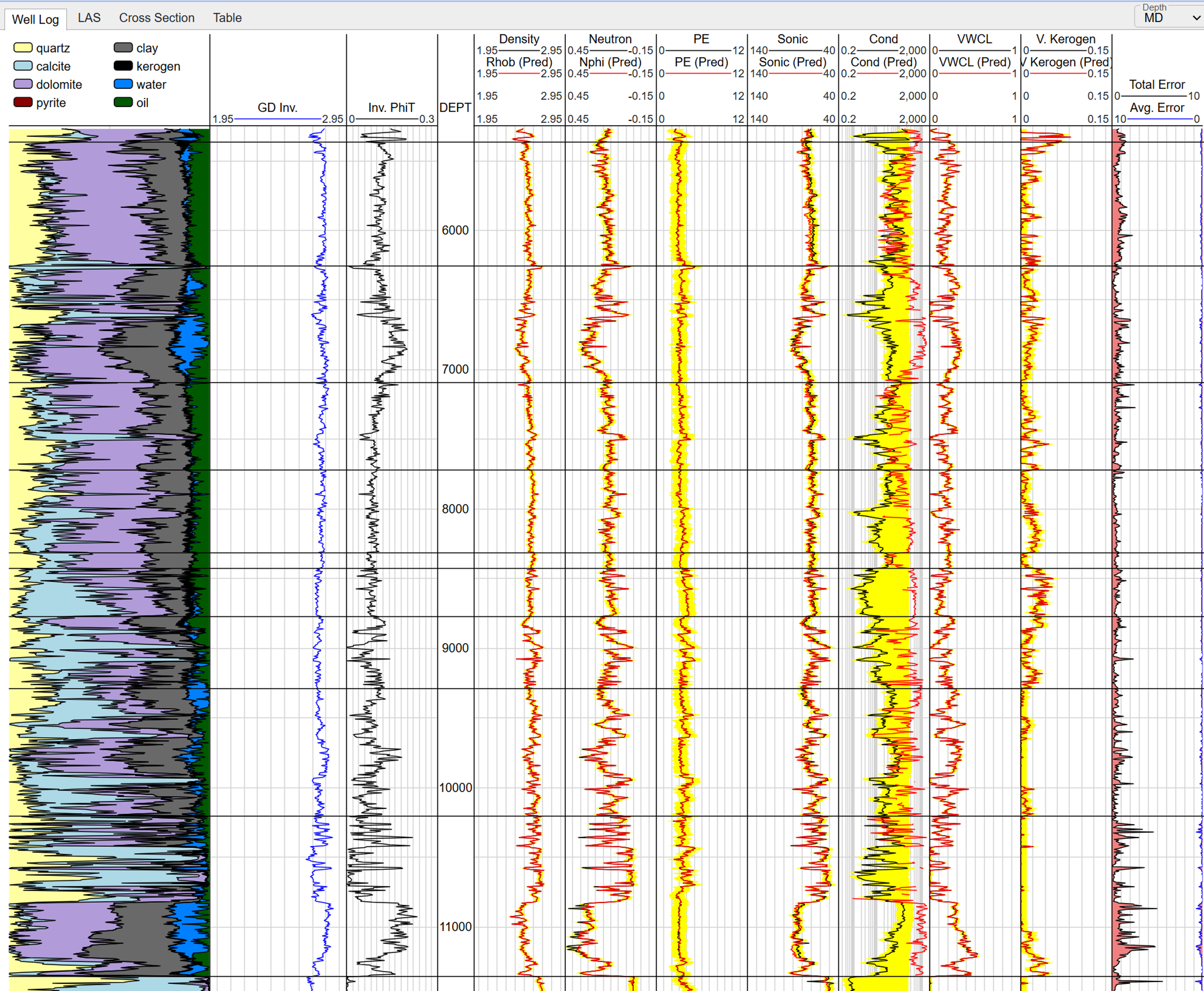Select the PE curve header

(x=701, y=39)
